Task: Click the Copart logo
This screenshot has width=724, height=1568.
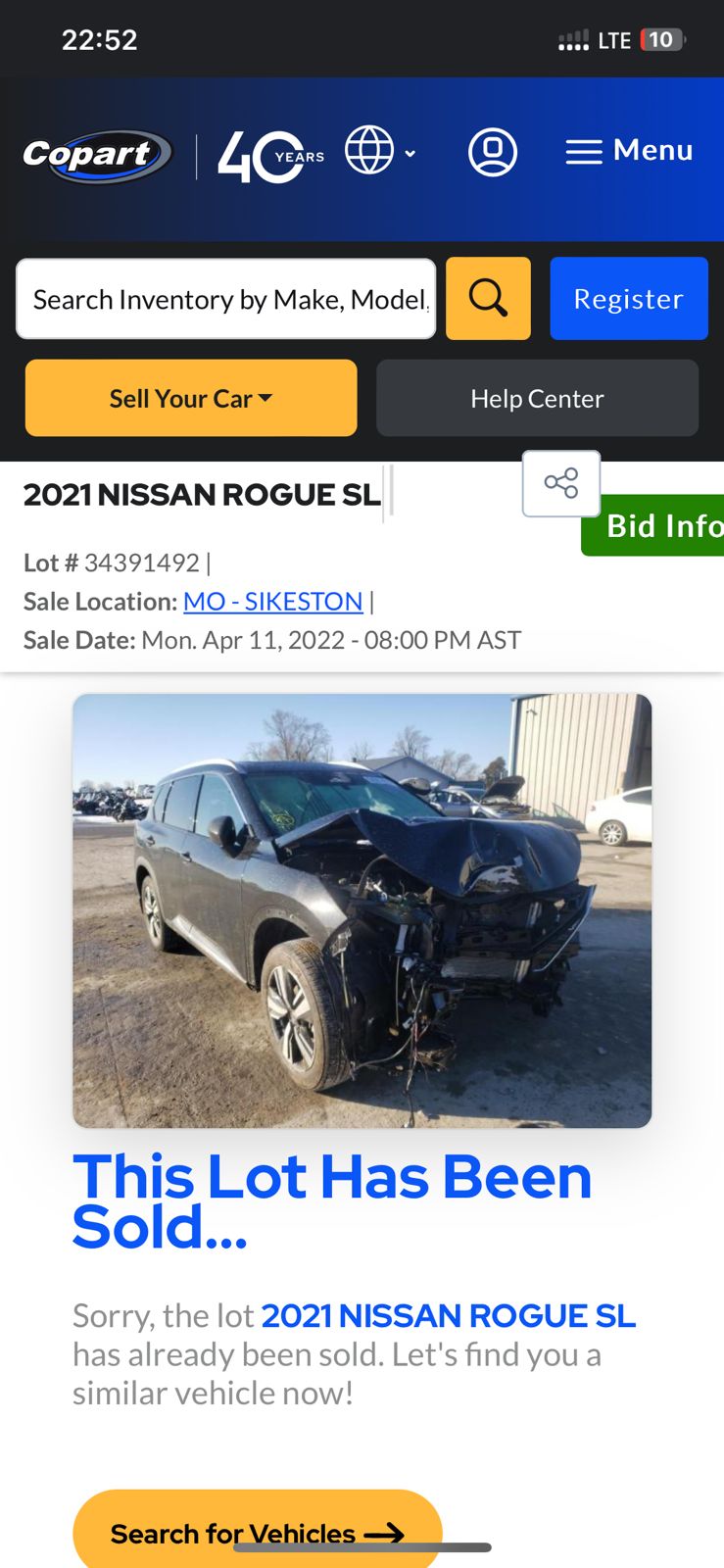Action: (x=97, y=156)
